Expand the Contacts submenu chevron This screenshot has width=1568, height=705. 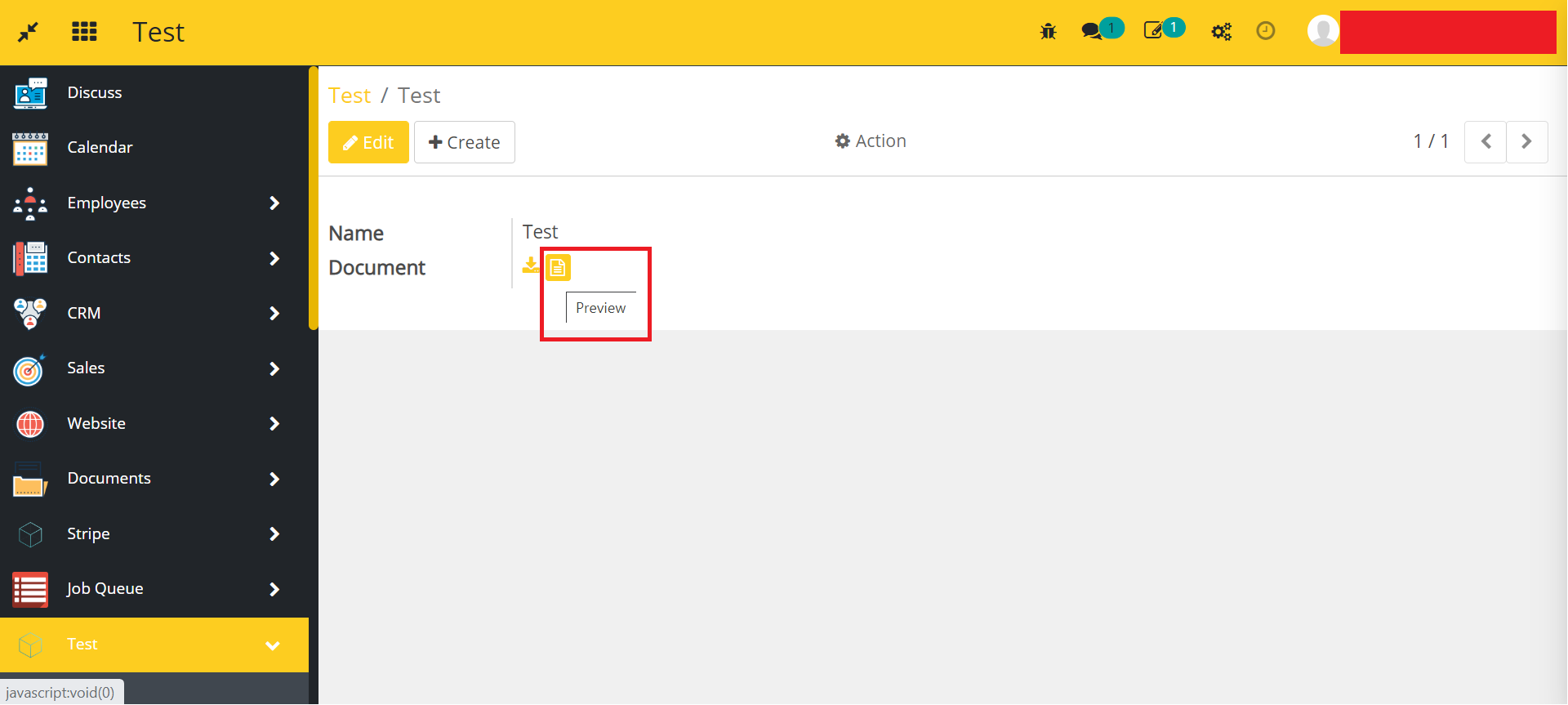tap(274, 258)
